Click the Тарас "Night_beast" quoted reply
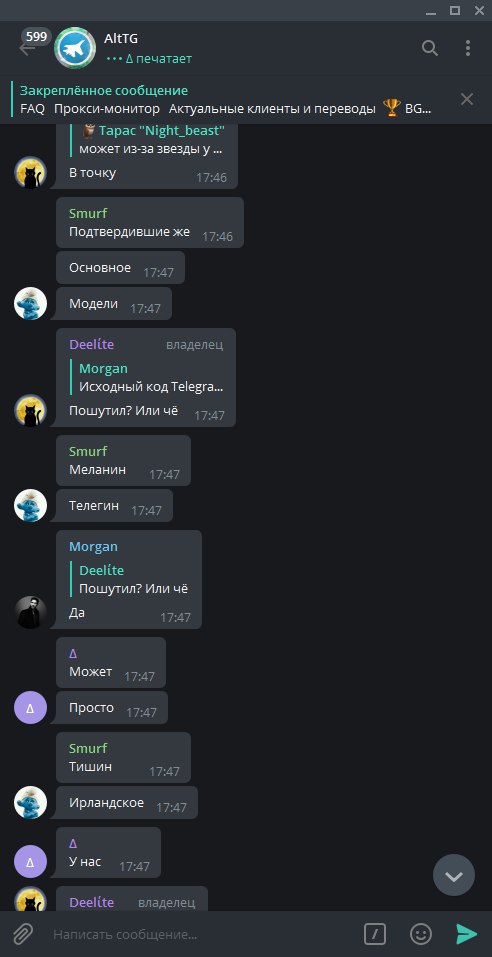Viewport: 492px width, 957px height. tap(148, 140)
